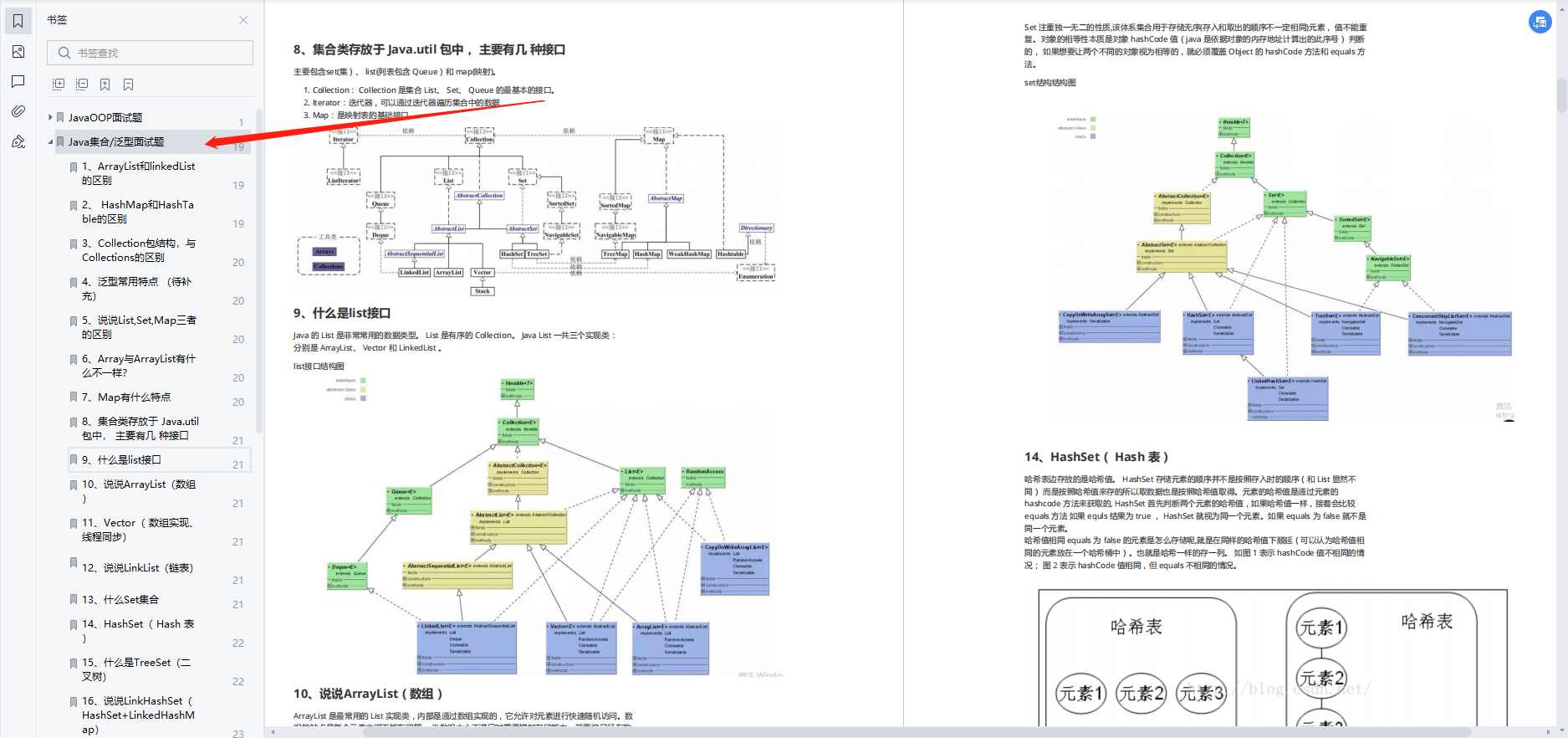
Task: Go to bookmark 3、Collection包结构
Action: point(138,250)
